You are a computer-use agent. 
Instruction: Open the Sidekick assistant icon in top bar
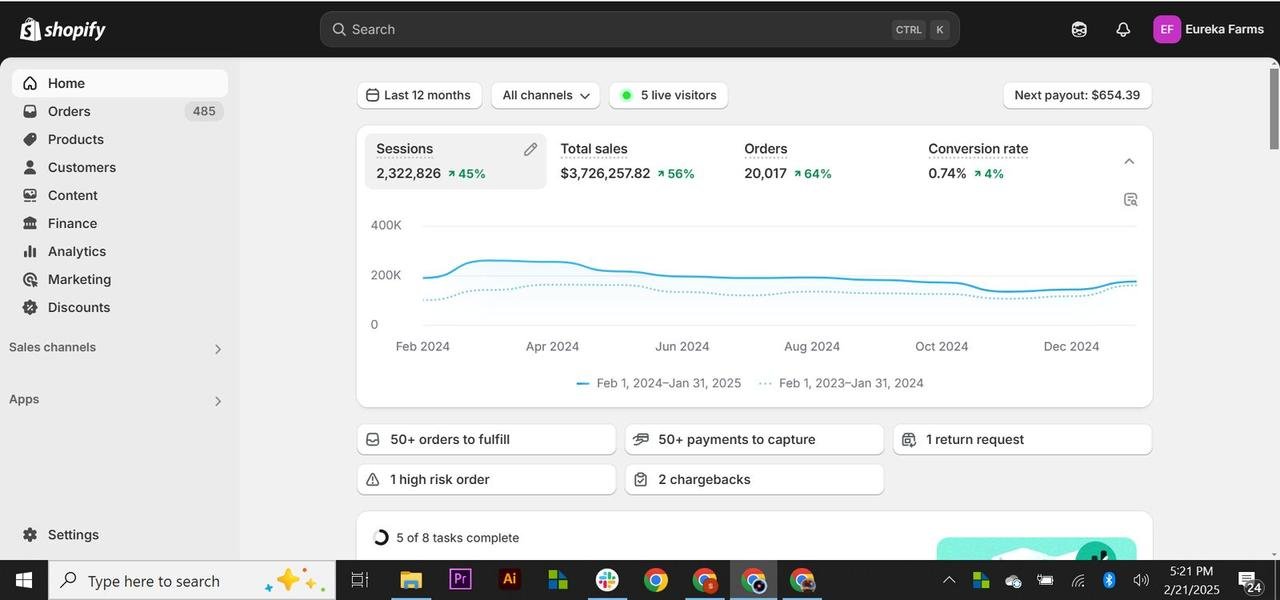[x=1078, y=28]
